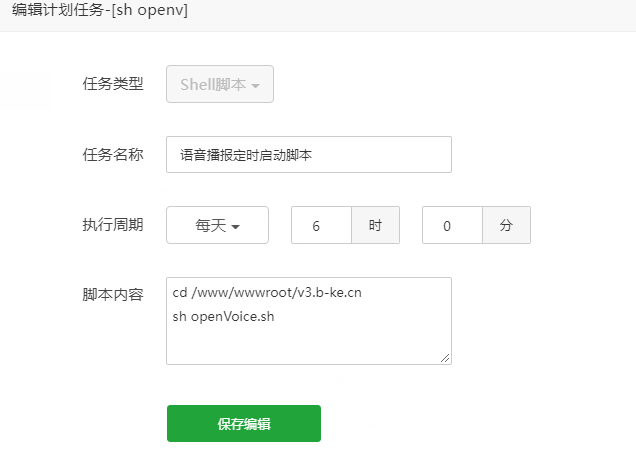Place cursor on the sh openVoice.sh line

coord(223,316)
